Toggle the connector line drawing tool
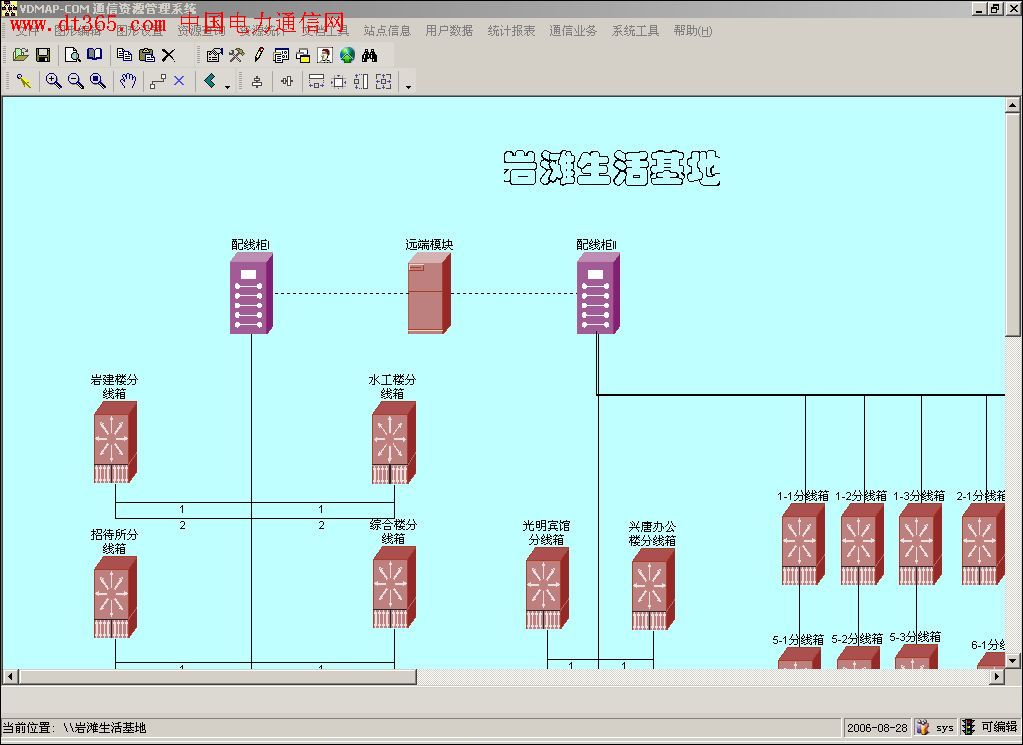 click(157, 82)
